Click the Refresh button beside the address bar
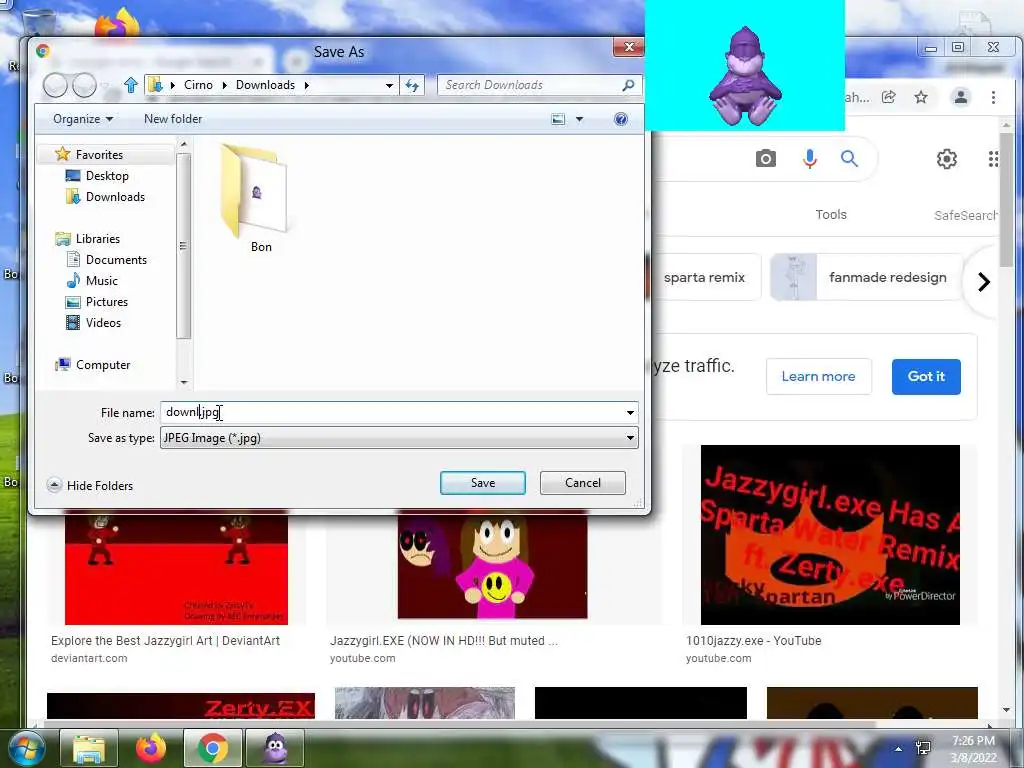 click(x=412, y=85)
